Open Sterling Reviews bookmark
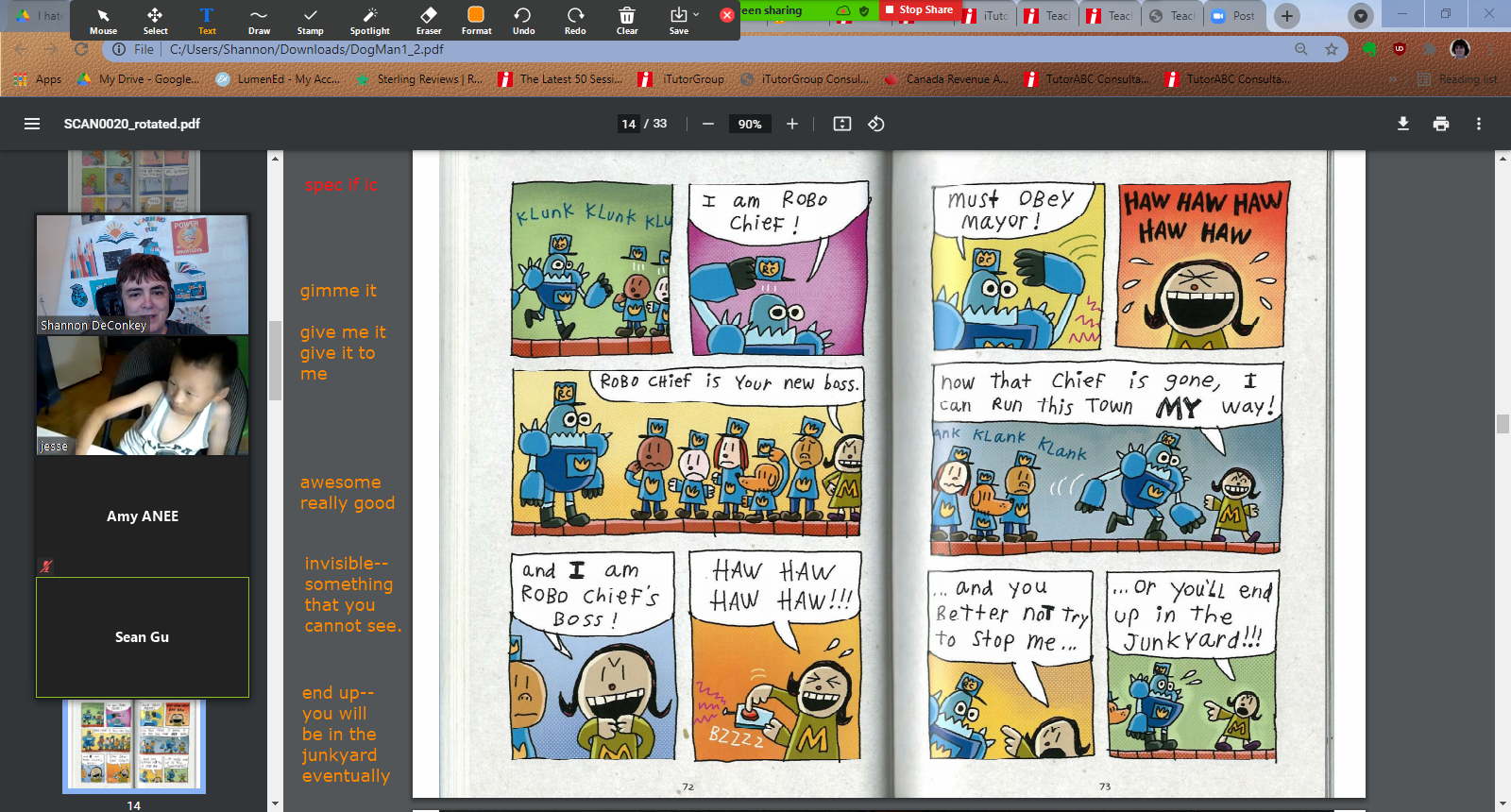Viewport: 1511px width, 812px height. (419, 79)
